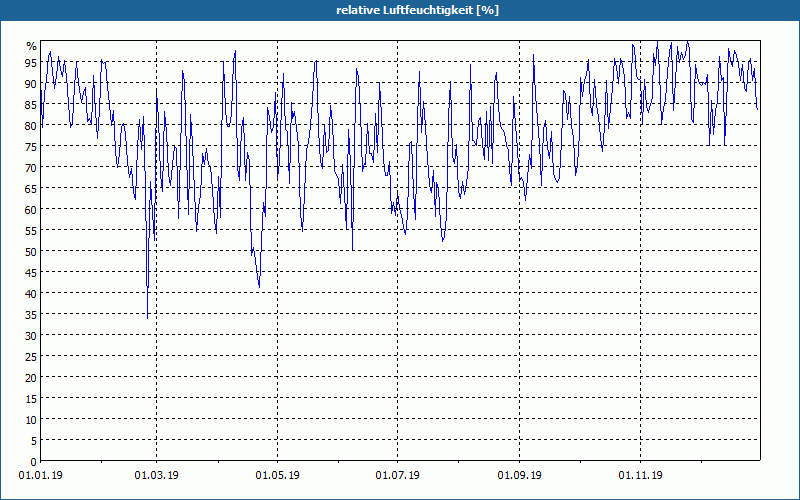The image size is (800, 500).
Task: Click the 70 y-axis value
Action: coord(31,167)
